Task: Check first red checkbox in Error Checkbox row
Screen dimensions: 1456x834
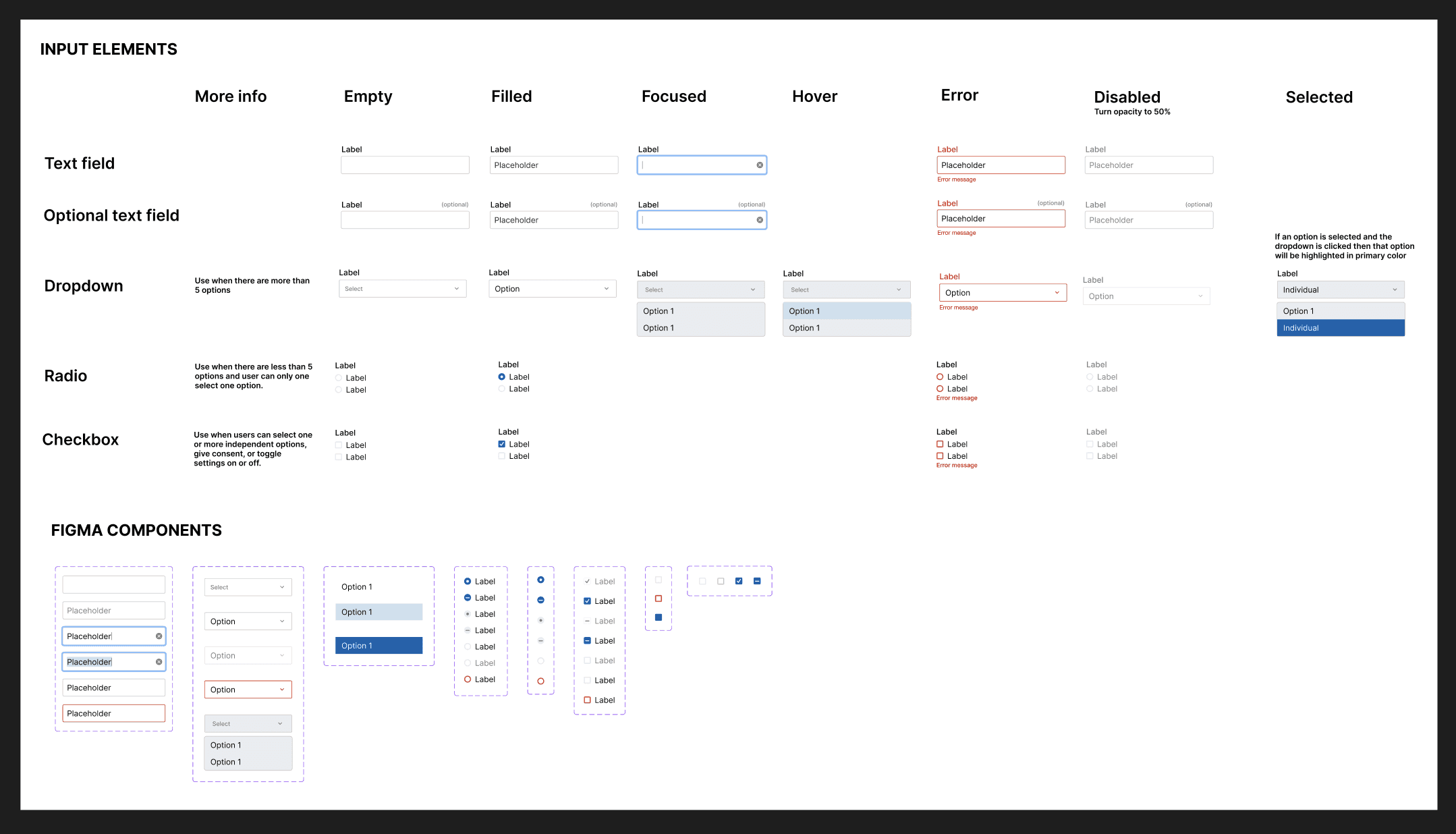Action: click(940, 444)
